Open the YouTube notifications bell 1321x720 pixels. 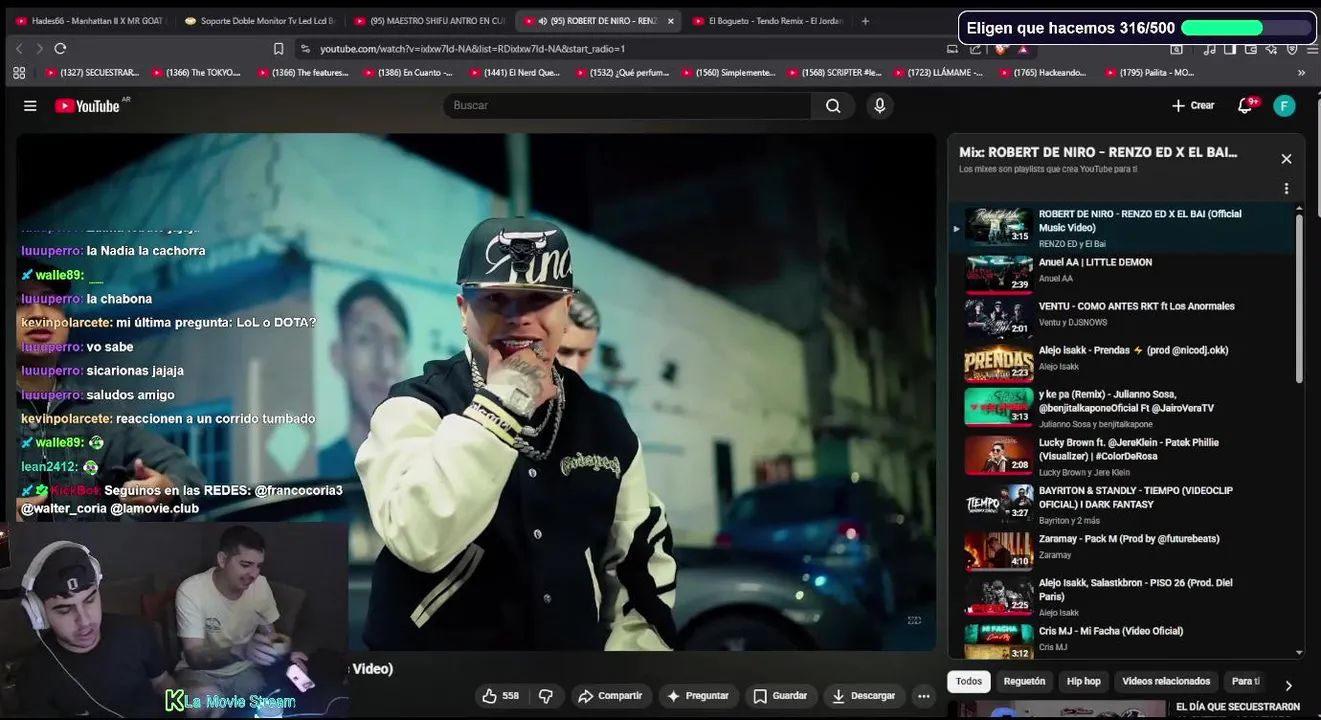(x=1246, y=106)
